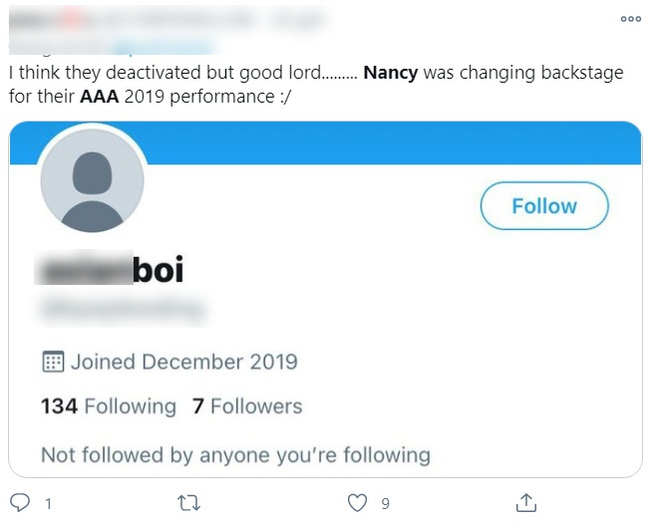Open the 134 Following list
650x524 pixels.
pyautogui.click(x=108, y=406)
